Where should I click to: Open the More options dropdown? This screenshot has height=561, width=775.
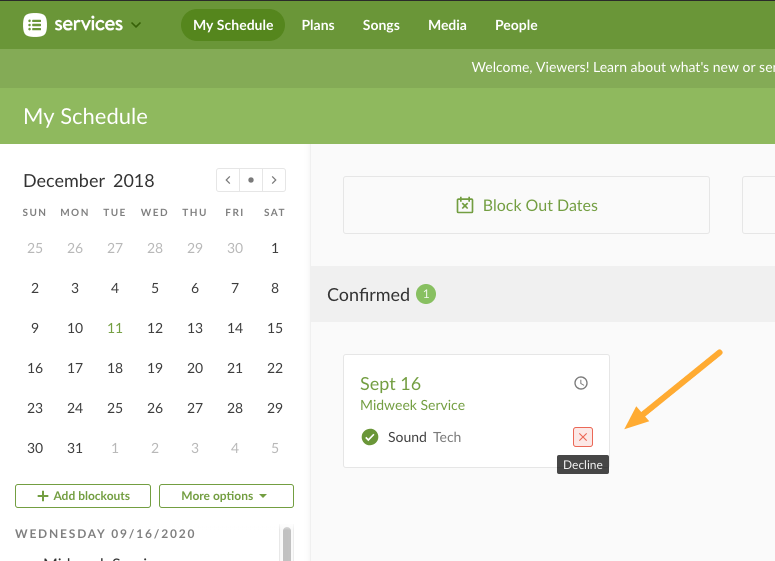click(x=226, y=496)
